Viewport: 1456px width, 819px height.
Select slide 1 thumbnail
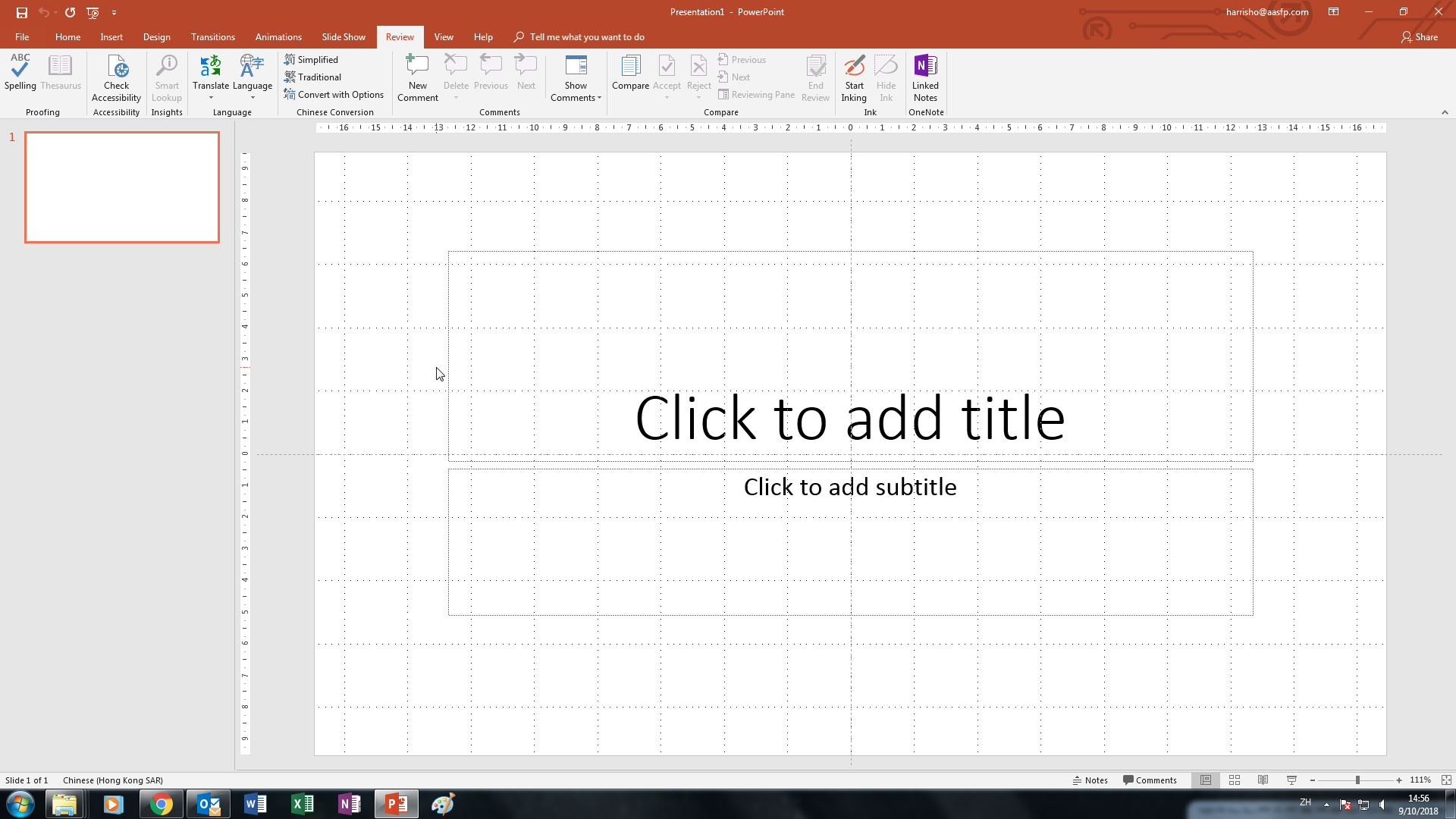(122, 187)
